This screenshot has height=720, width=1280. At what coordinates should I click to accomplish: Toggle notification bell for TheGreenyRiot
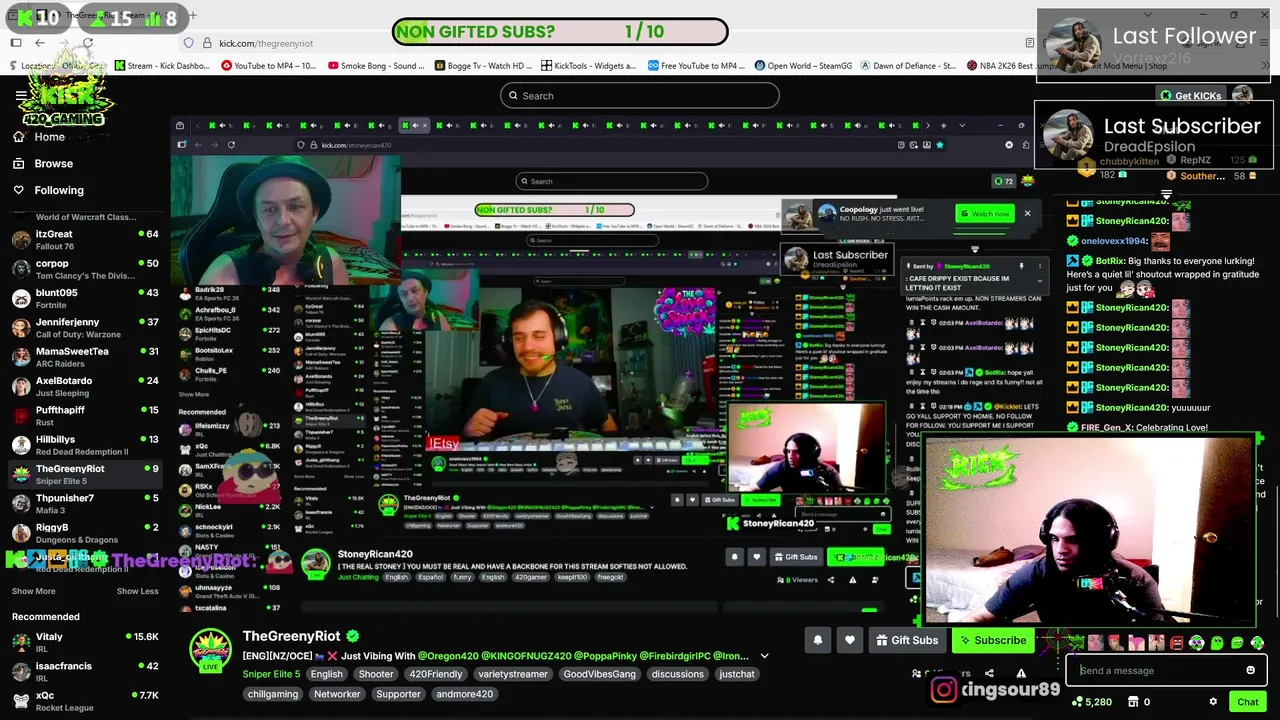[818, 640]
